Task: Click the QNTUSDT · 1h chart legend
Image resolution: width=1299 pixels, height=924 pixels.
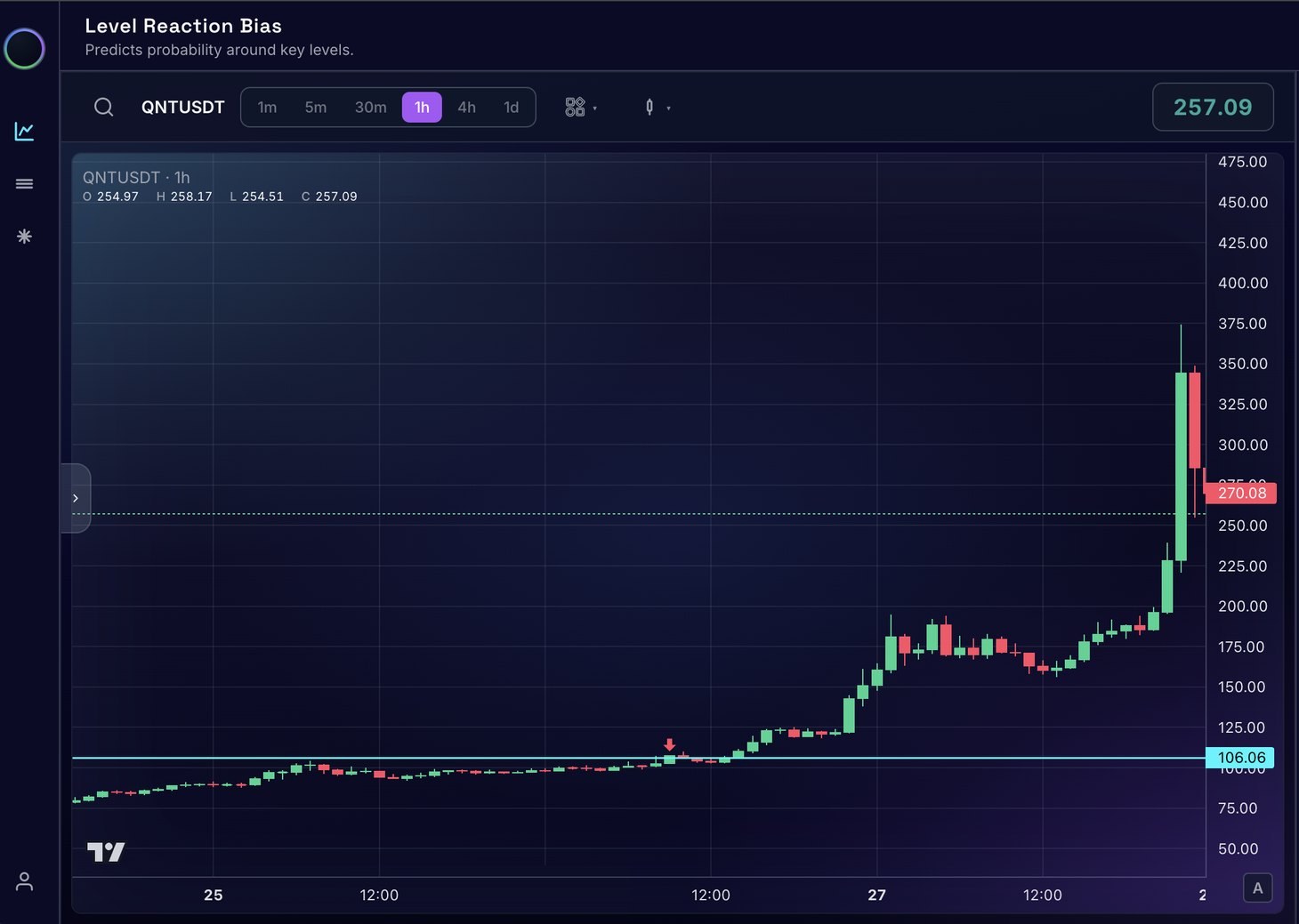Action: (136, 177)
